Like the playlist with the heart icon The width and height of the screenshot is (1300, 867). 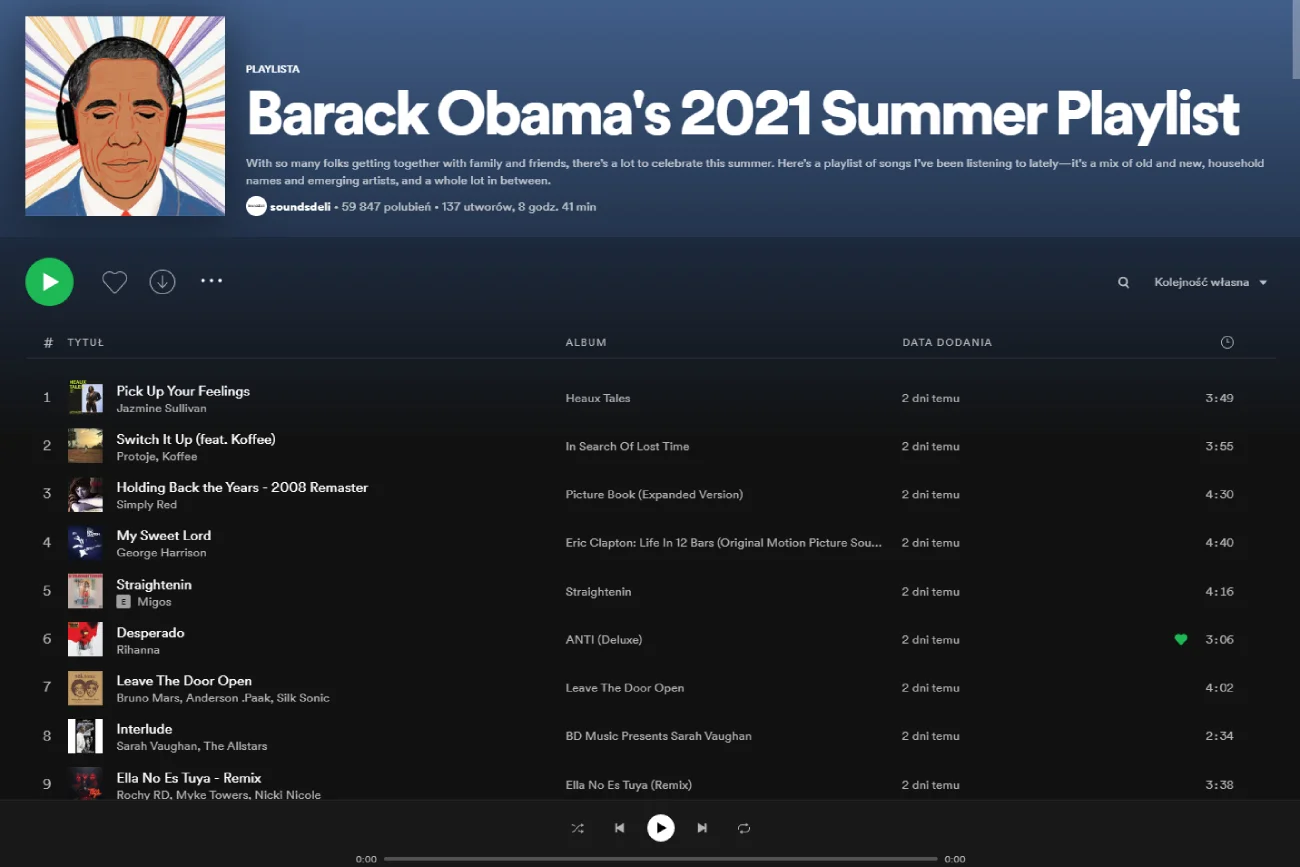coord(115,282)
